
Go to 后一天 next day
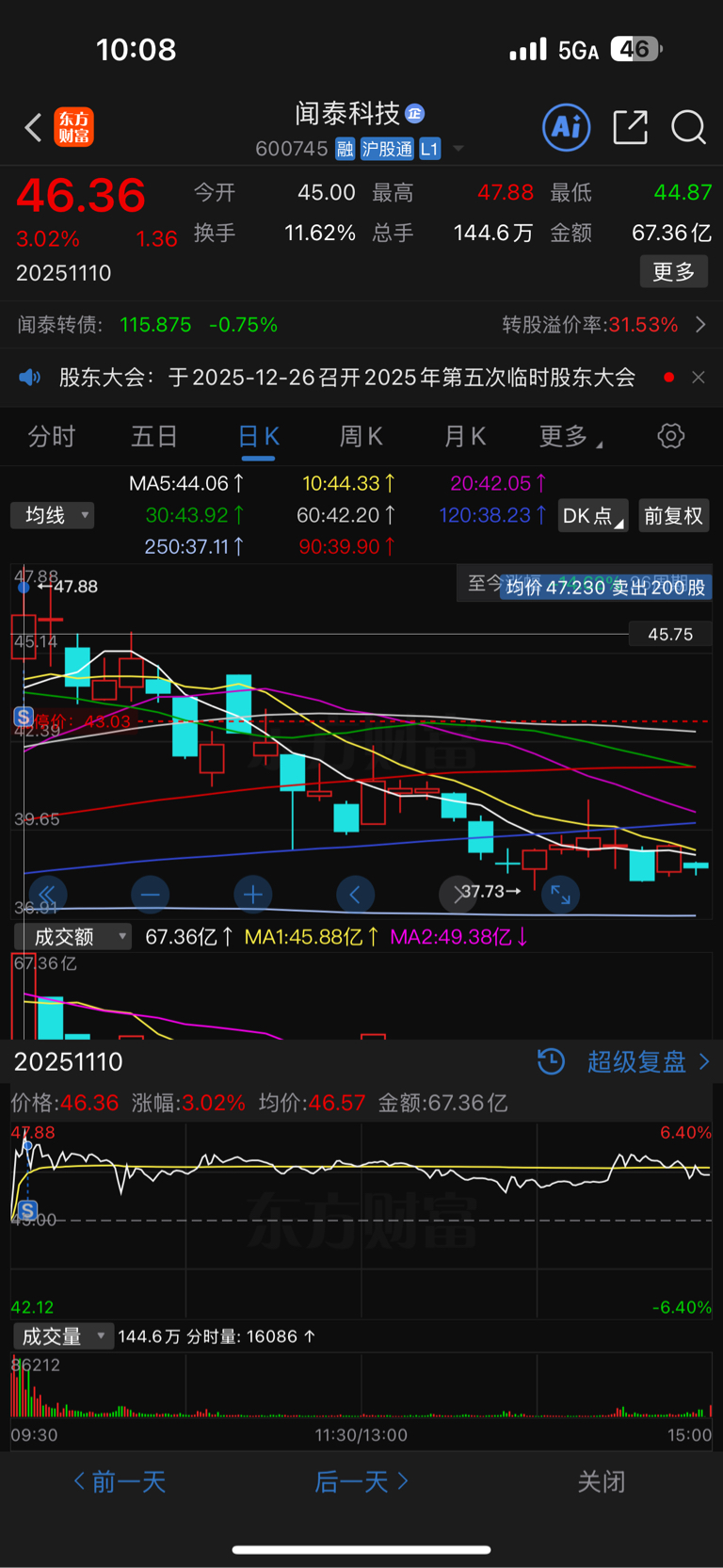tap(361, 1481)
